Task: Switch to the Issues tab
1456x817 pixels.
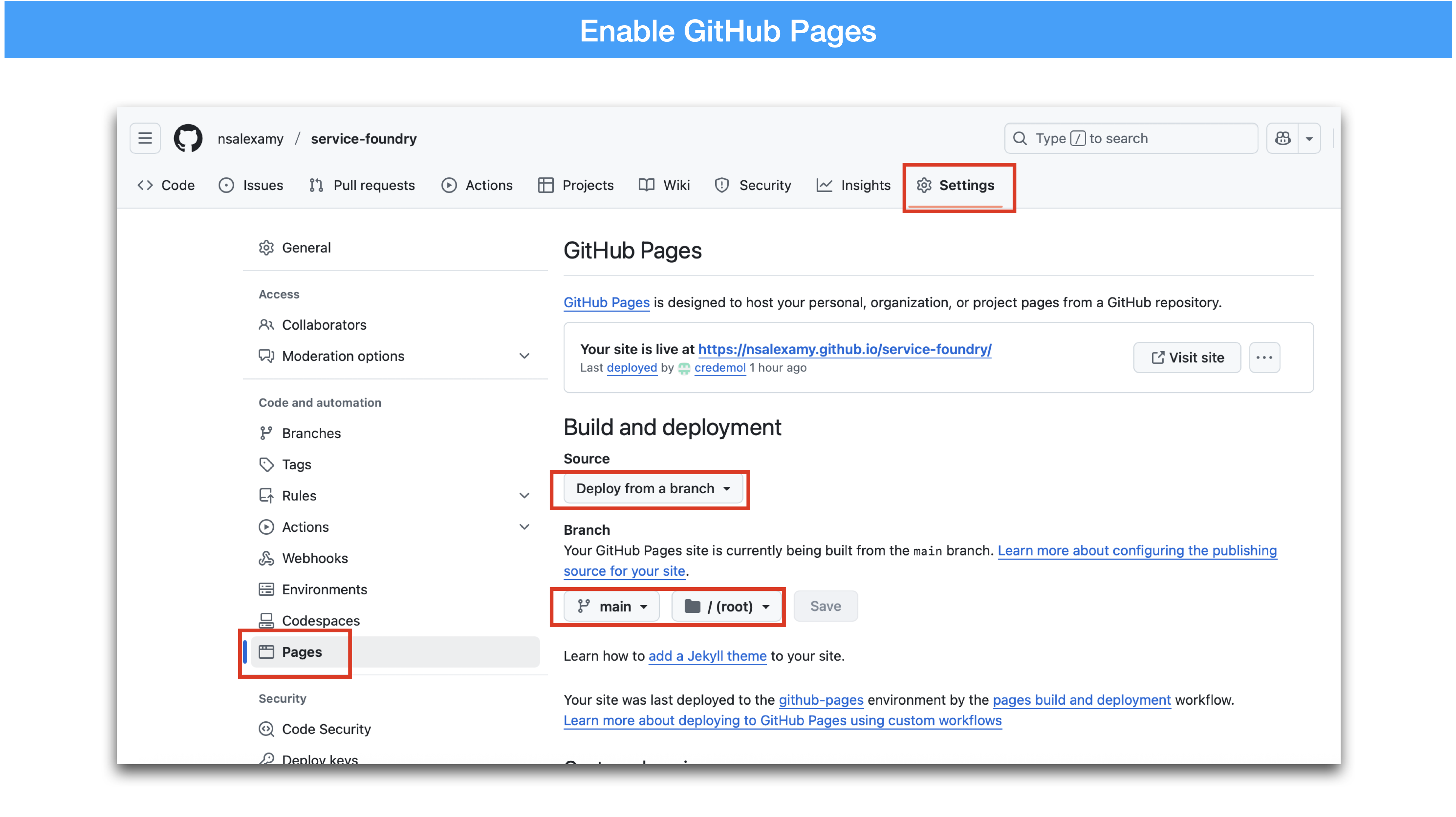Action: pos(251,185)
